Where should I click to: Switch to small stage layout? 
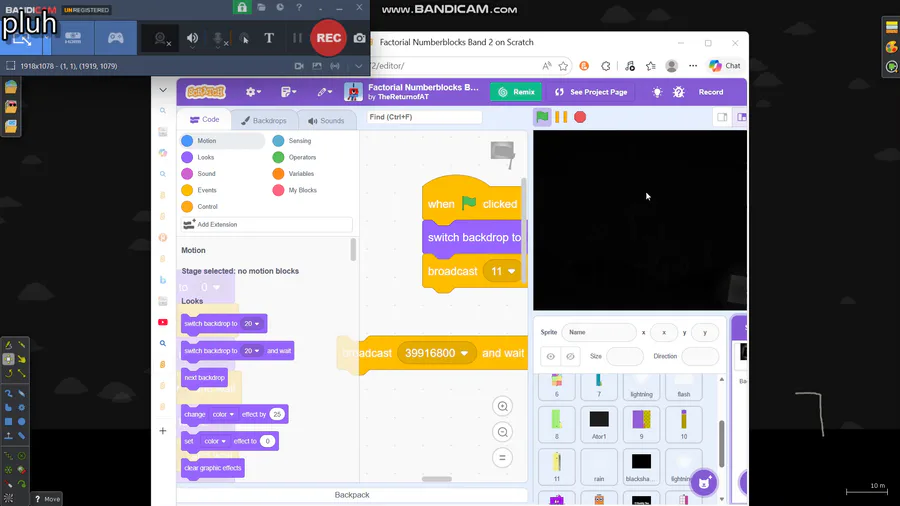click(722, 117)
